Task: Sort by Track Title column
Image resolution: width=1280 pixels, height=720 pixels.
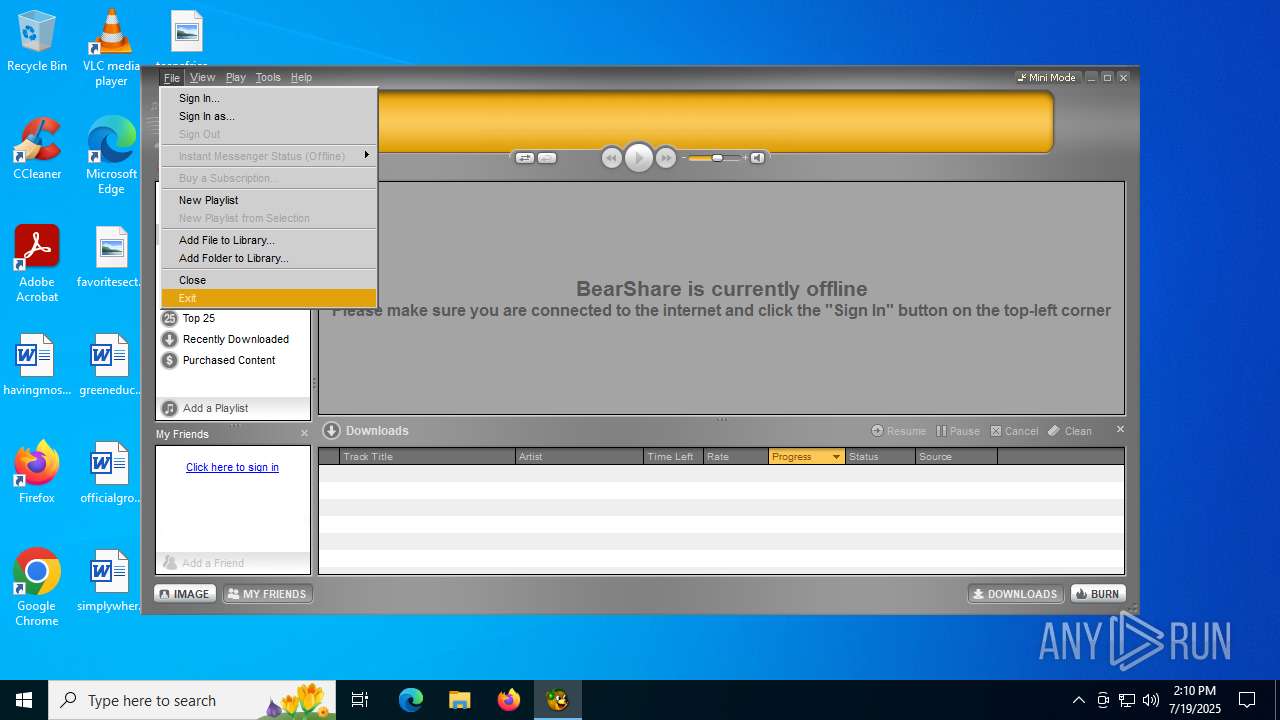Action: 427,456
